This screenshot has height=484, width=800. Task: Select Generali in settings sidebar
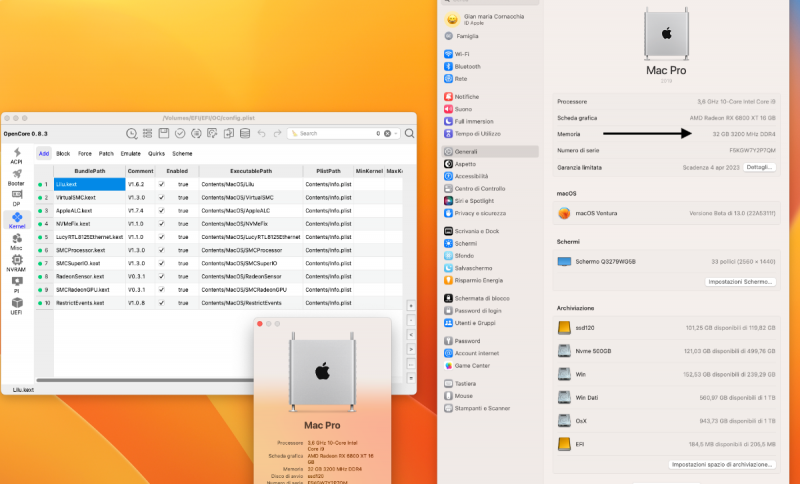pos(490,151)
